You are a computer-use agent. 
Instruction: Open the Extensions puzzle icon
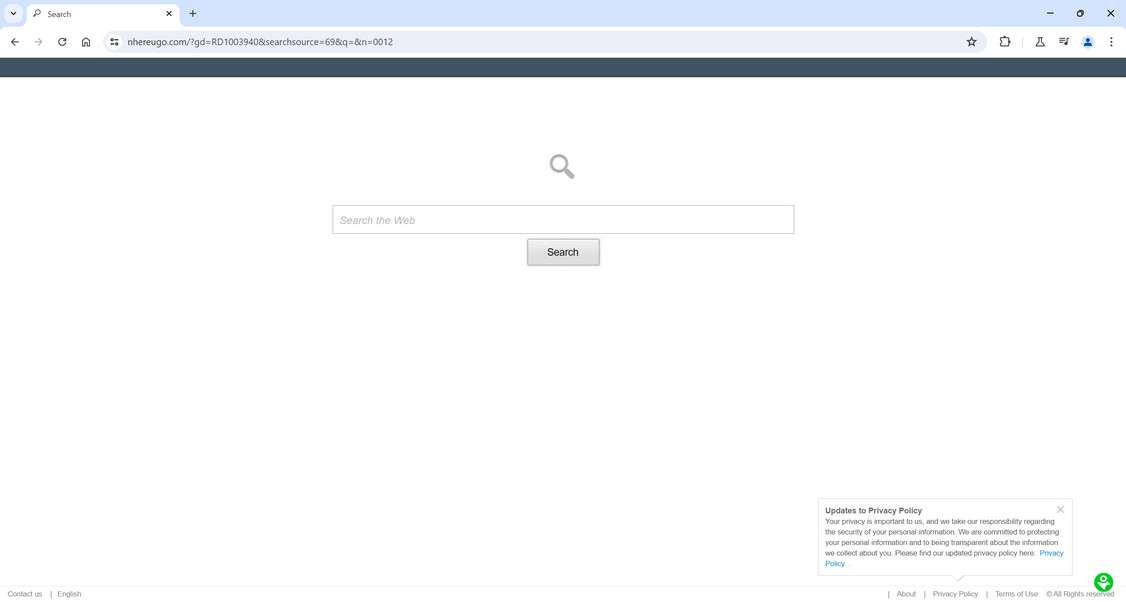pyautogui.click(x=1005, y=42)
